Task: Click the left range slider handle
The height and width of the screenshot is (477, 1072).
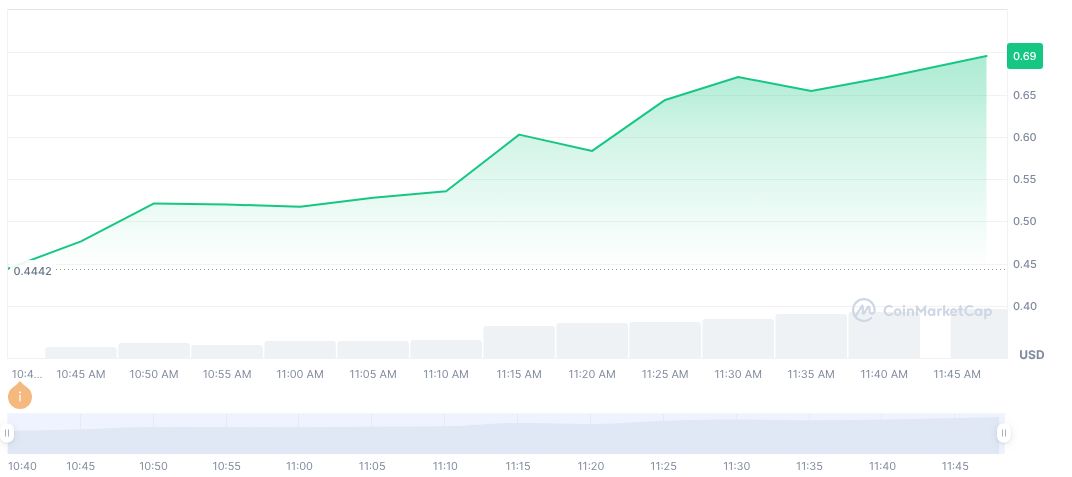Action: point(7,433)
